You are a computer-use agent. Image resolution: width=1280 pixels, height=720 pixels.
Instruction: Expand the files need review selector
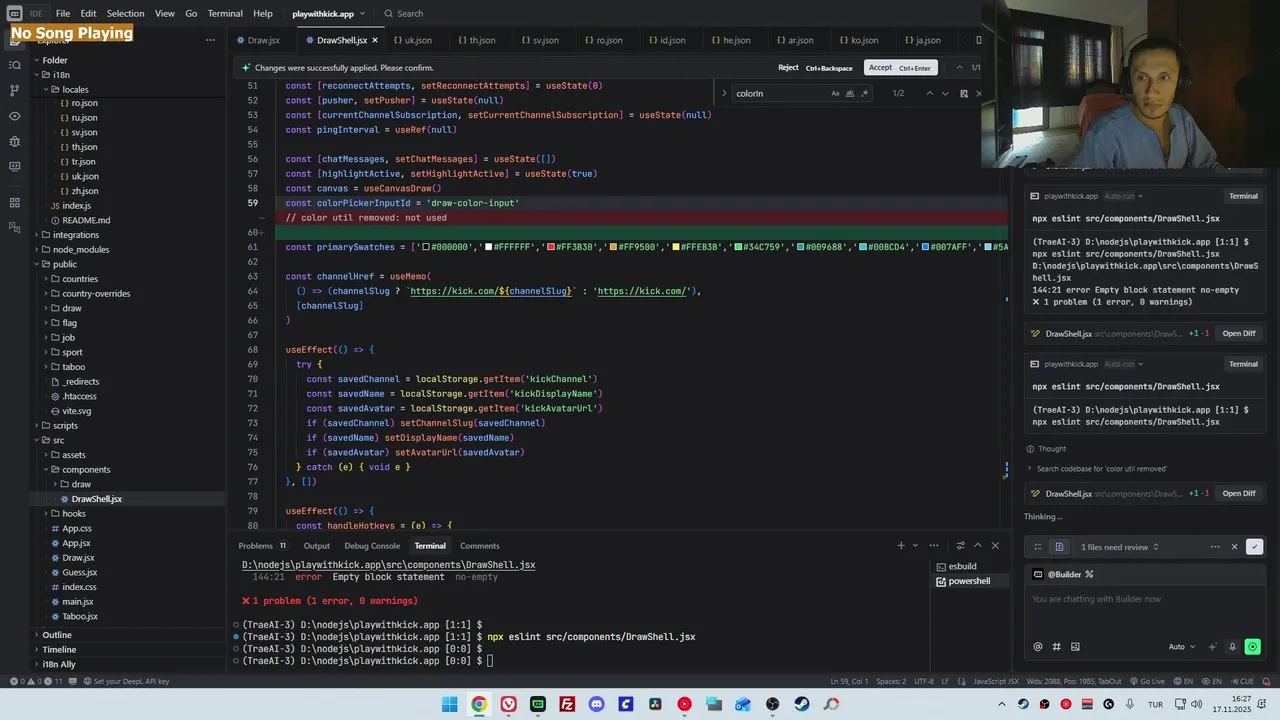1119,547
